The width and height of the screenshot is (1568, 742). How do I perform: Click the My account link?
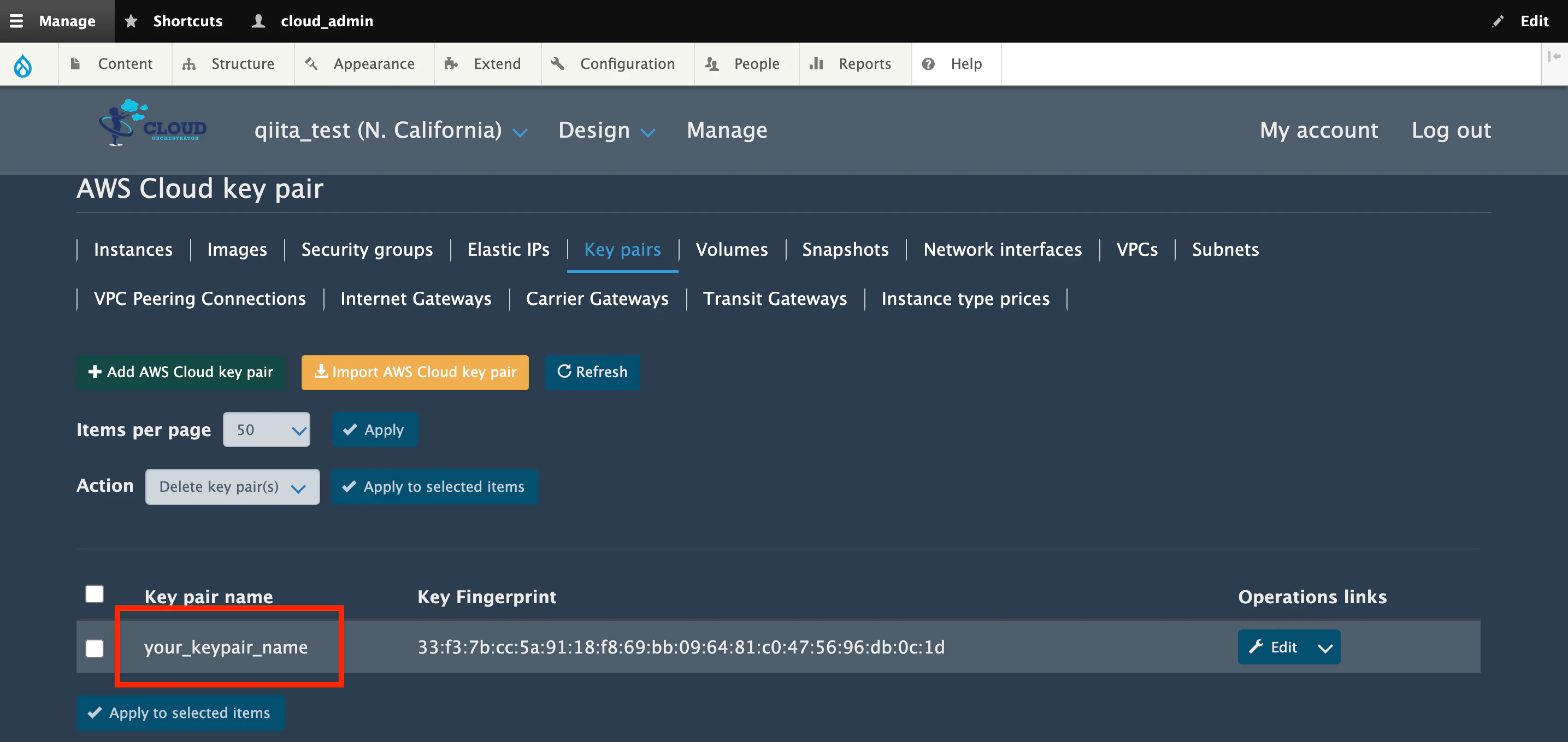point(1319,130)
